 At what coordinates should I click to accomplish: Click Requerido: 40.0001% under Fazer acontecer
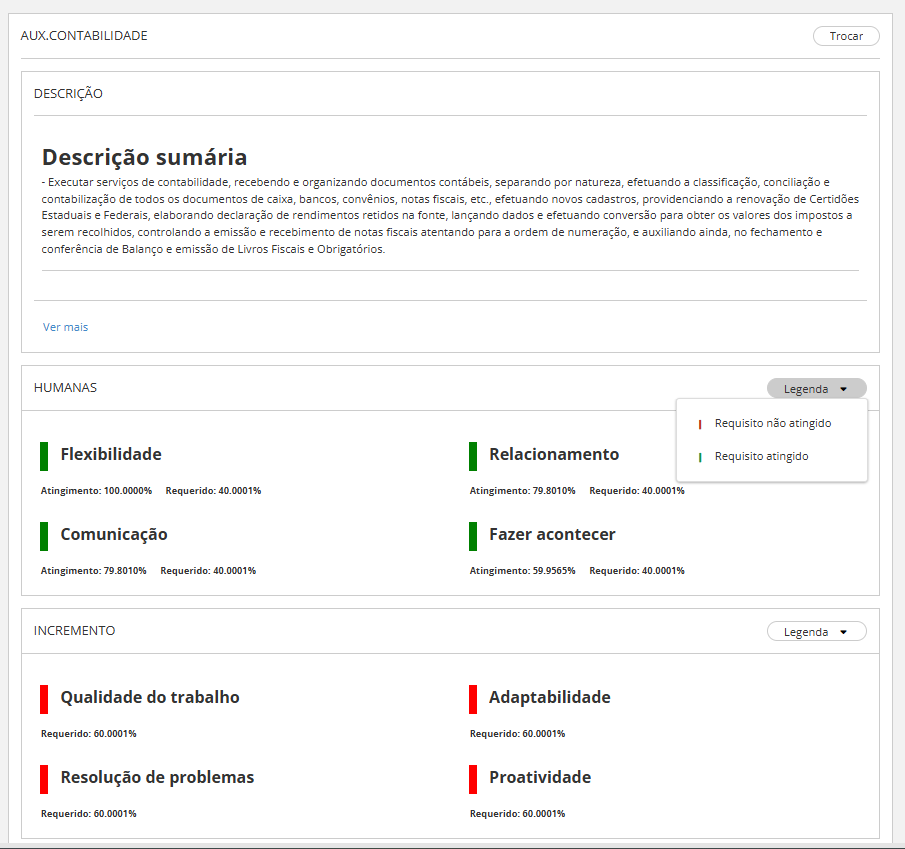click(x=637, y=571)
